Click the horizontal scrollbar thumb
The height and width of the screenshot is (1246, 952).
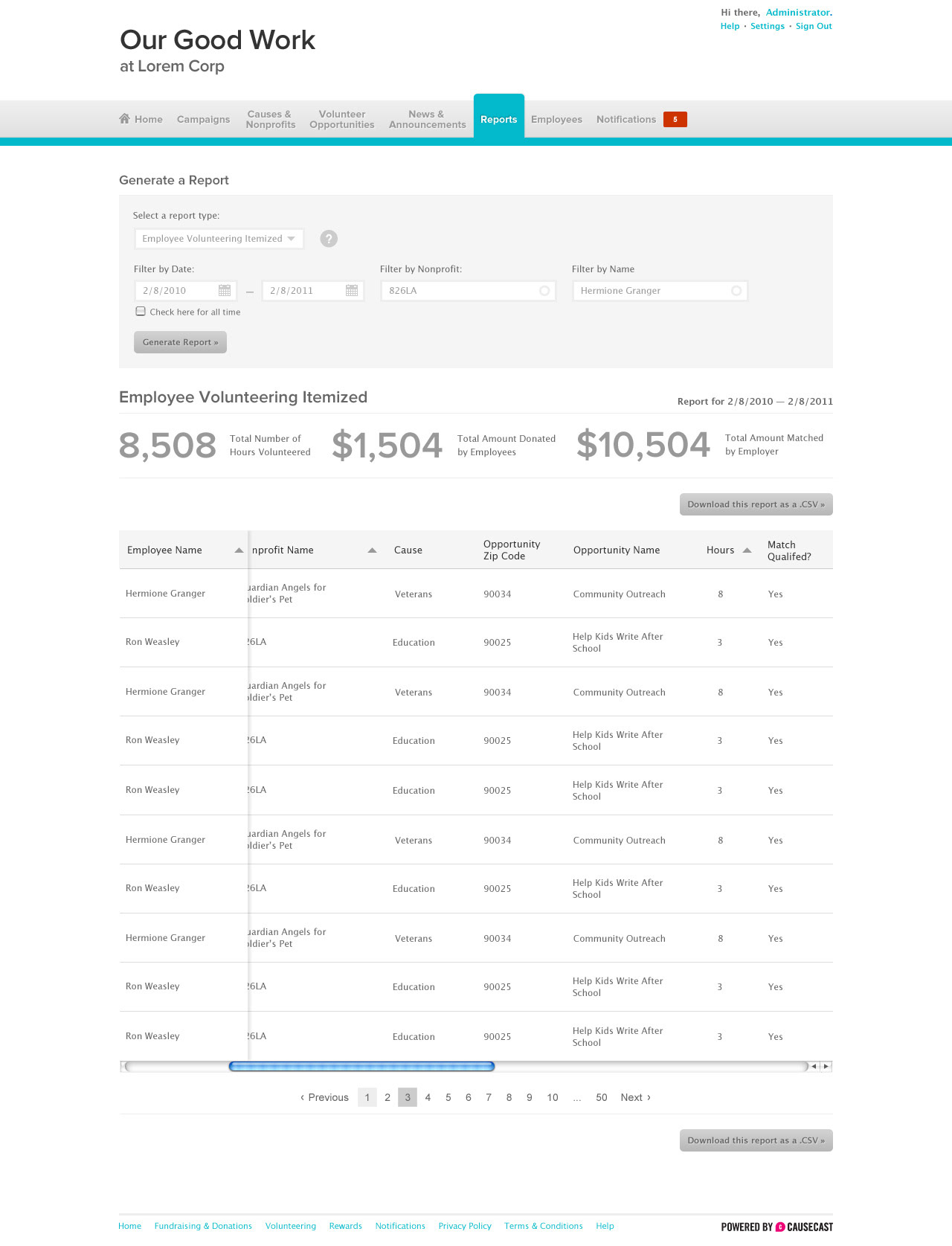(x=361, y=1067)
